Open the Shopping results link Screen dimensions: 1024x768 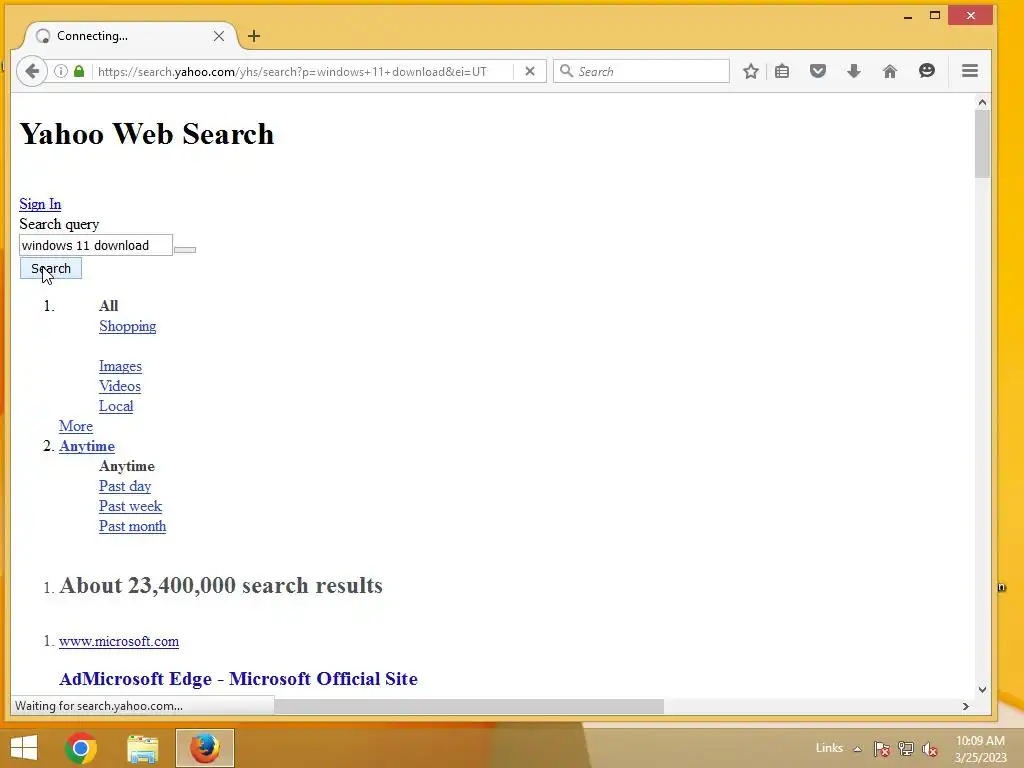127,327
